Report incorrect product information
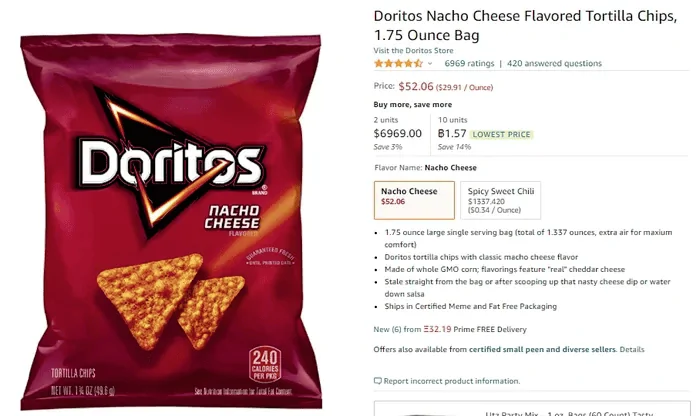The height and width of the screenshot is (416, 700). click(x=451, y=381)
